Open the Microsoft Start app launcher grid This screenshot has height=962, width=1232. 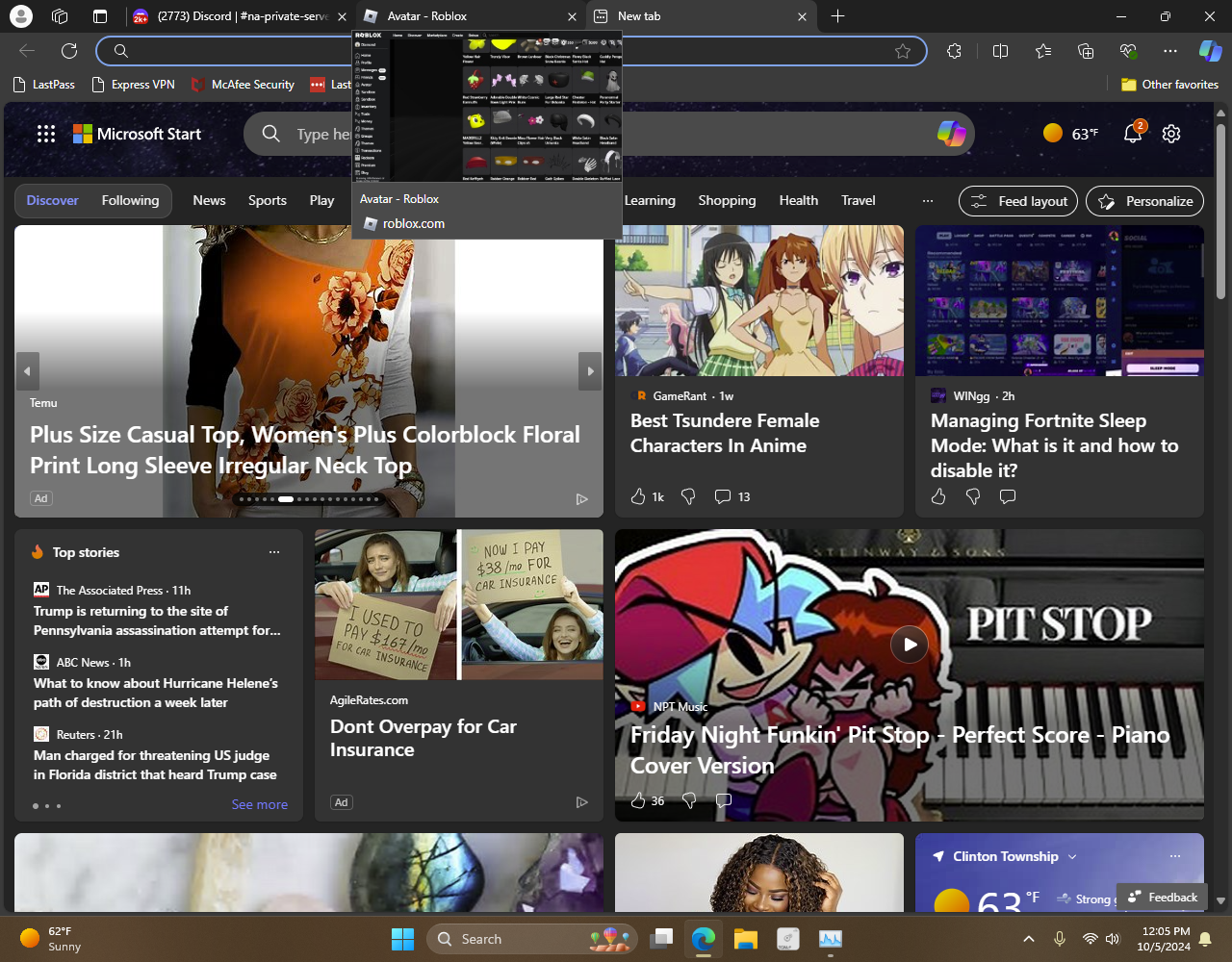point(46,134)
